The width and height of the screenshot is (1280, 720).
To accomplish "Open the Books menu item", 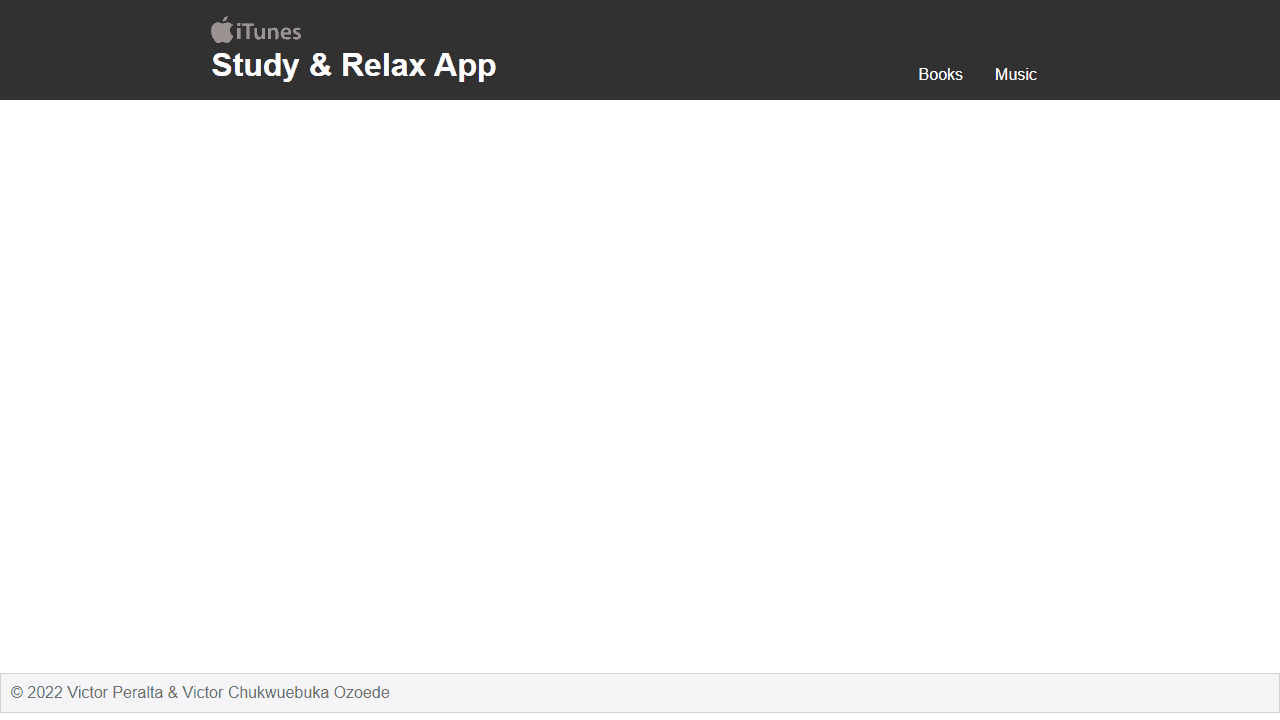I will pyautogui.click(x=940, y=75).
